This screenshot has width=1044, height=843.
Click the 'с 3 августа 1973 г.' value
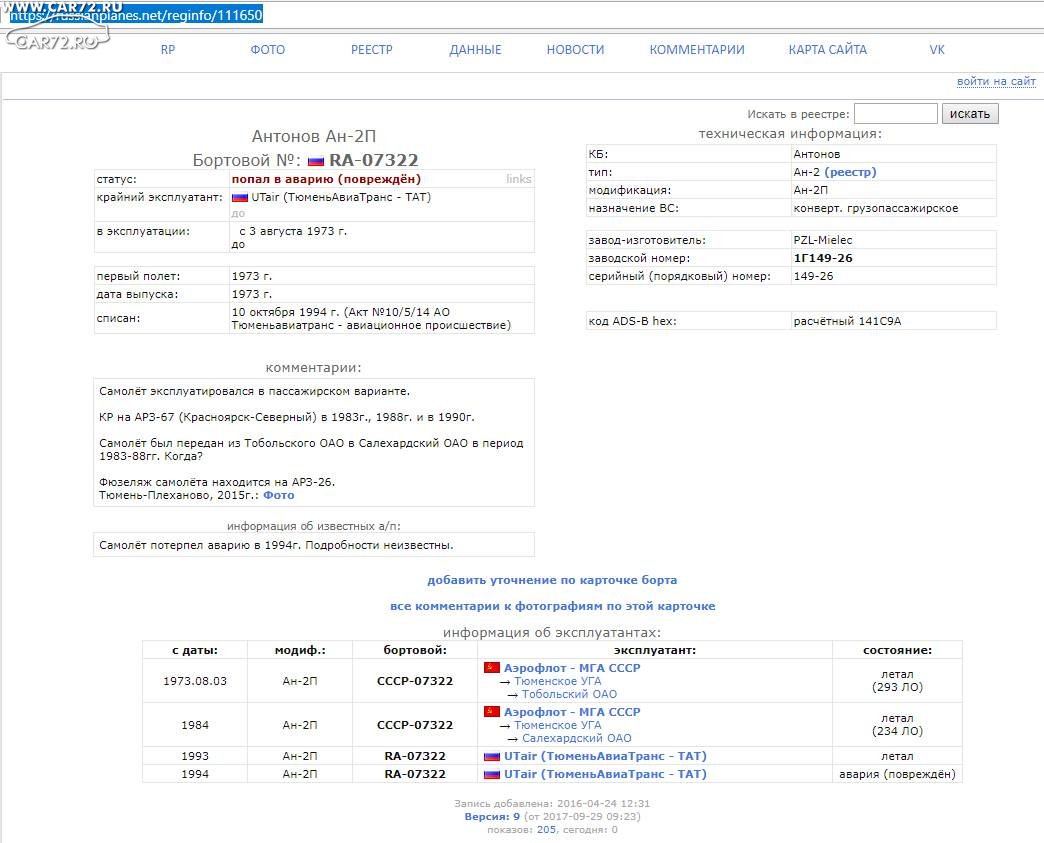pos(293,231)
